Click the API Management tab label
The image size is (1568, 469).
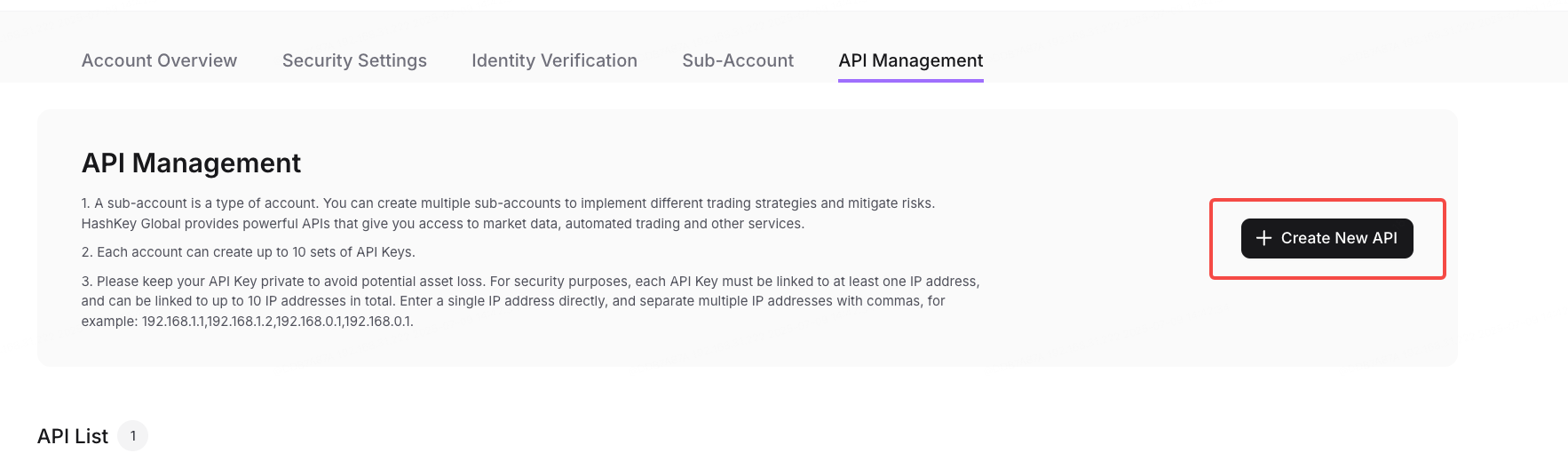(x=910, y=60)
